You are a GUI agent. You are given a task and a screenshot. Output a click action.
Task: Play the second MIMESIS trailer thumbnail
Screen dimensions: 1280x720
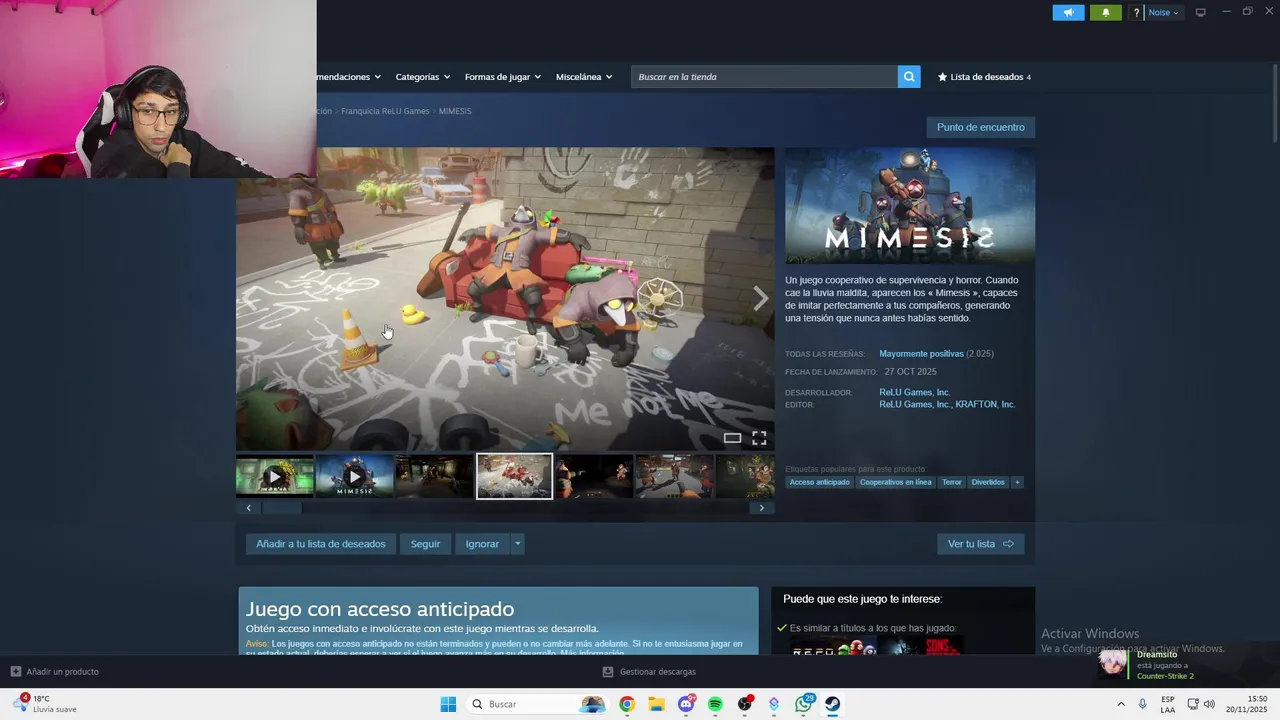[354, 476]
